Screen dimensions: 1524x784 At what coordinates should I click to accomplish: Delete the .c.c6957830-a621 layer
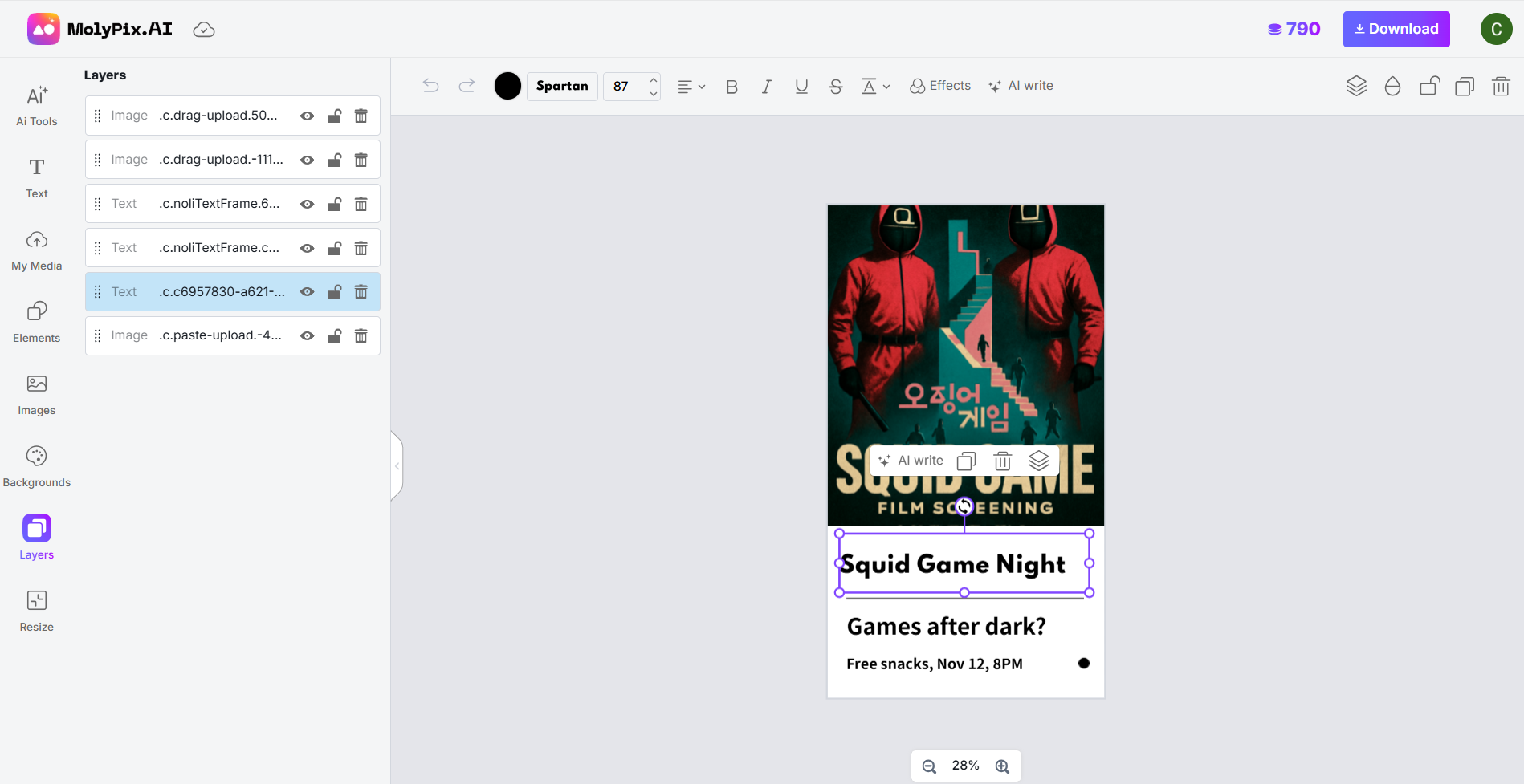tap(361, 291)
